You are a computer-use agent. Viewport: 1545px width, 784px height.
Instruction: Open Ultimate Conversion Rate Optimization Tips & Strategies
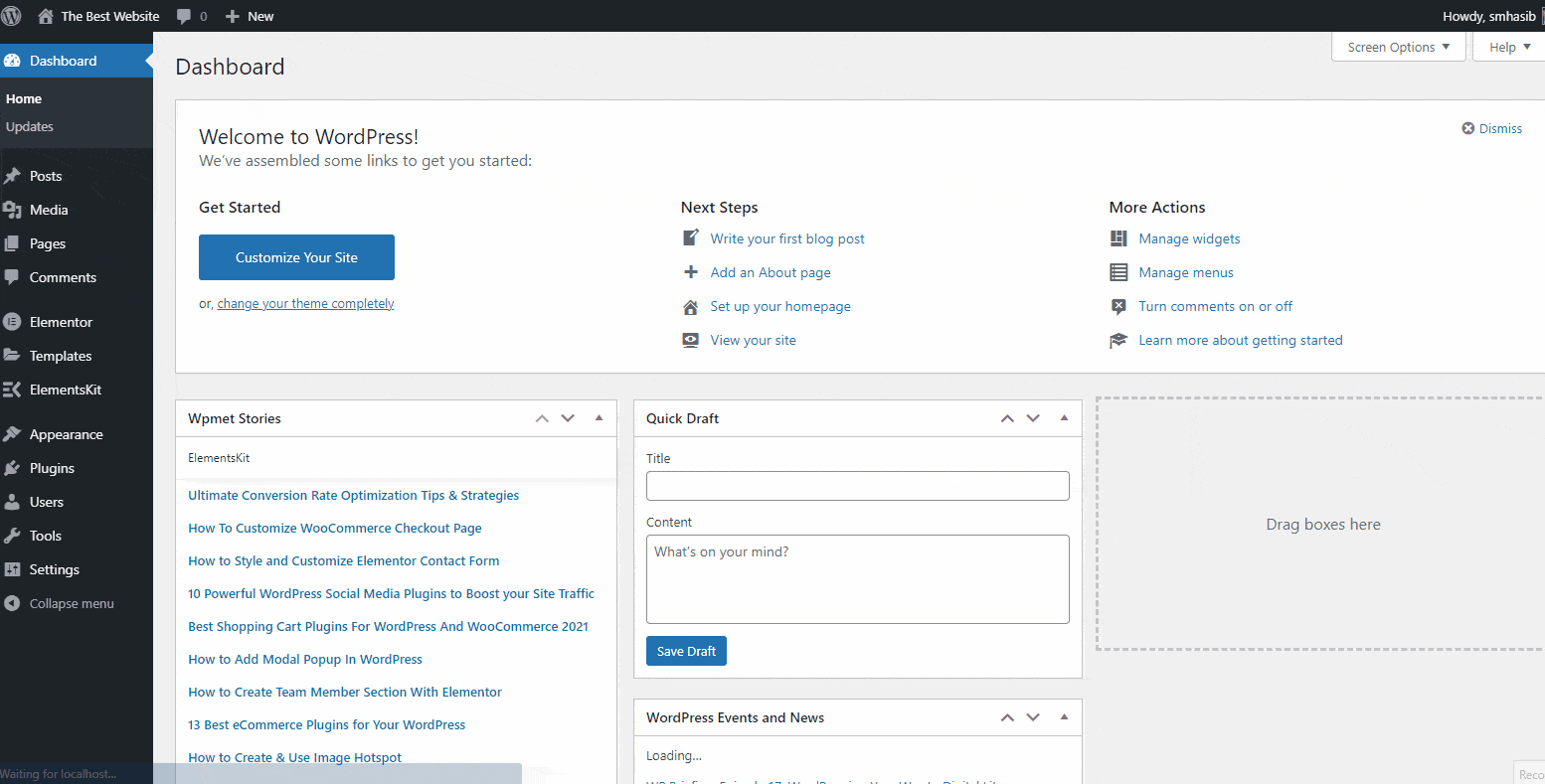coord(353,495)
